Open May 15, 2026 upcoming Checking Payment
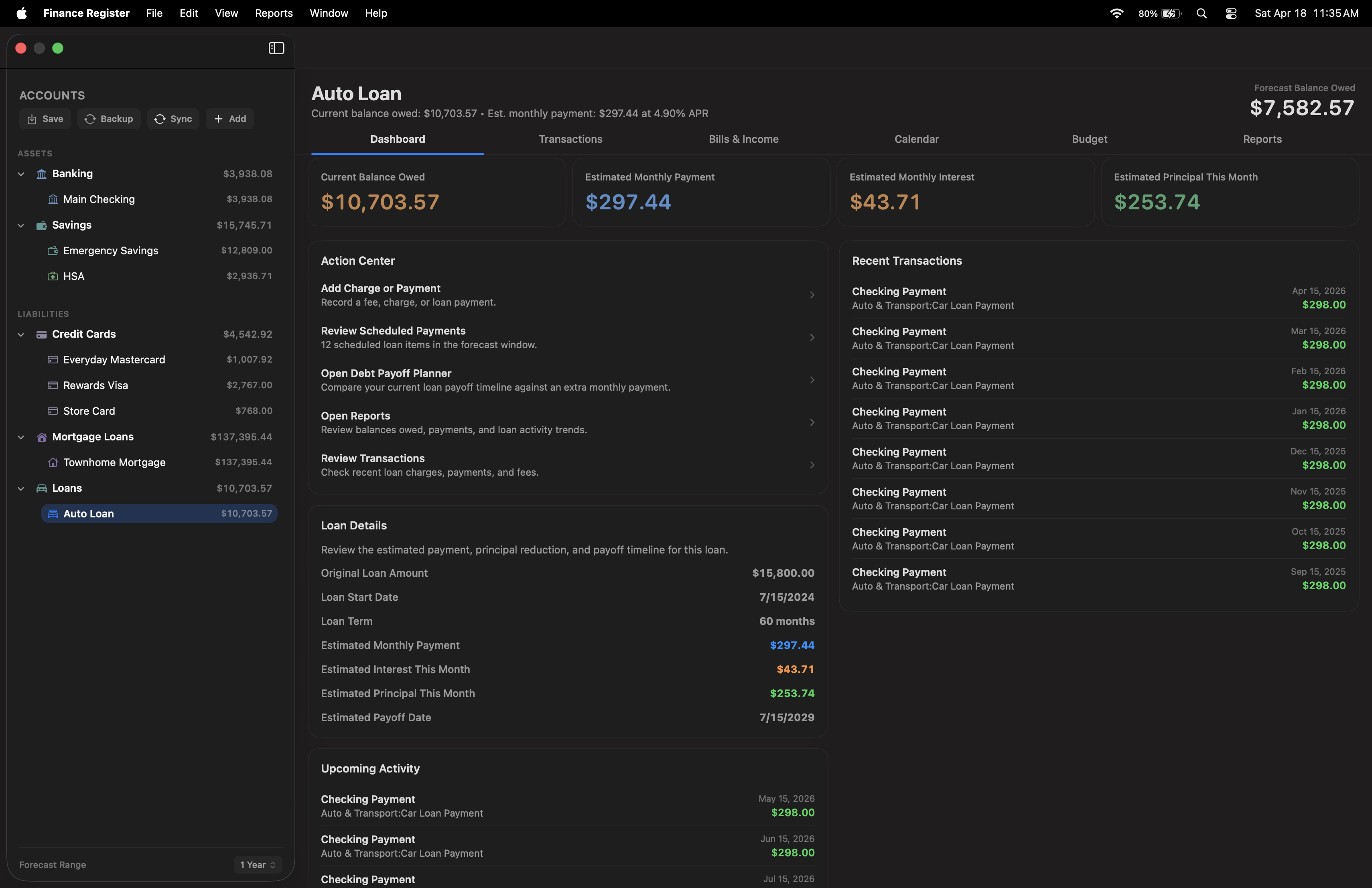 point(568,806)
